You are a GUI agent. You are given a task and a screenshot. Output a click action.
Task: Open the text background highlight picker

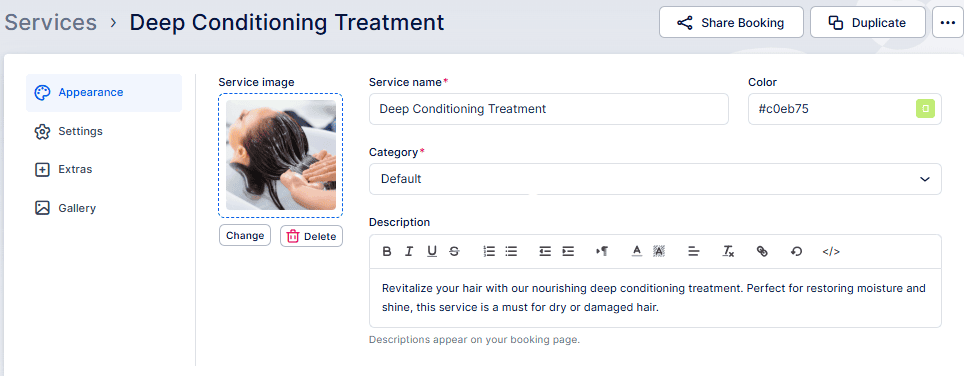pos(659,251)
